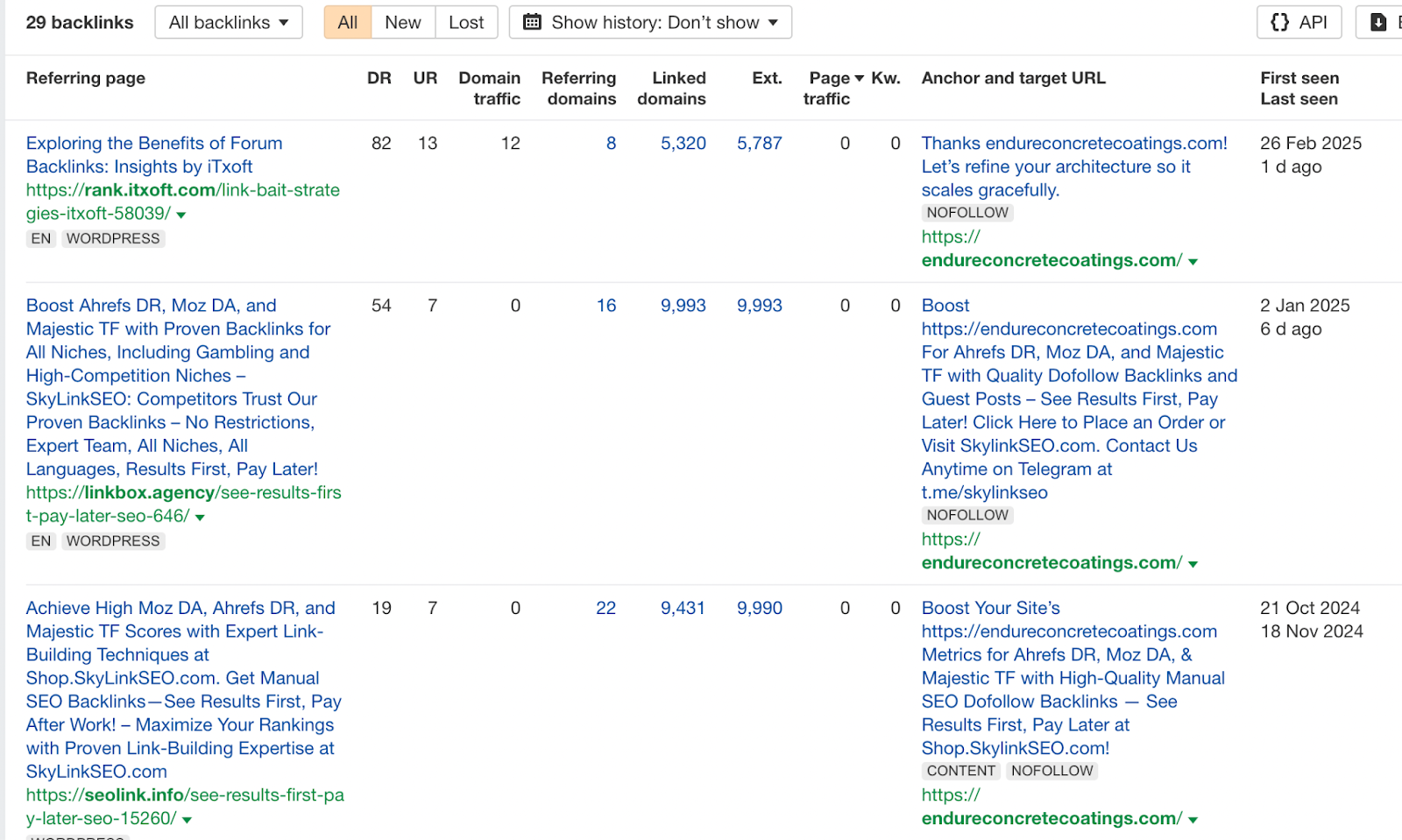Open the rank.itxoft.com referring URL
Viewport: 1402px width, 840px height.
tap(183, 201)
